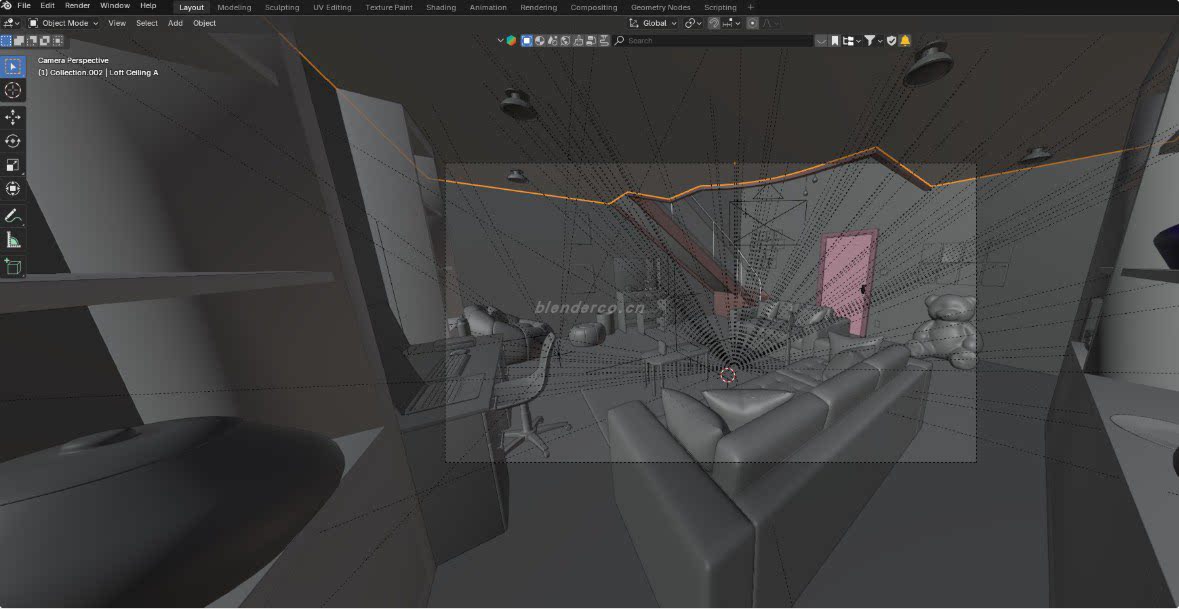Screen dimensions: 1179x609
Task: Click the magnifier icon in the search bar
Action: point(620,41)
